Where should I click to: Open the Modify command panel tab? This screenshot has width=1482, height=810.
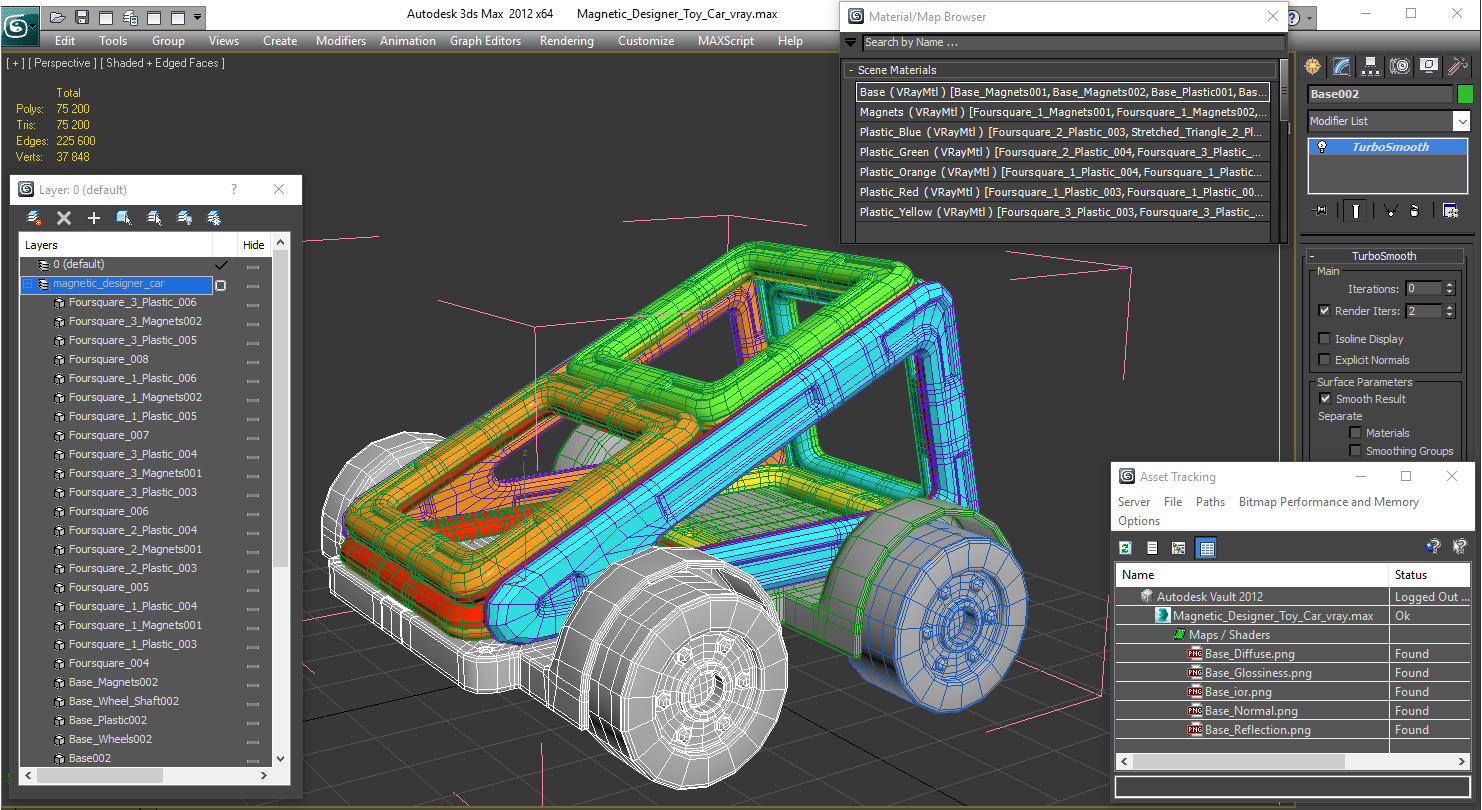pos(1342,66)
